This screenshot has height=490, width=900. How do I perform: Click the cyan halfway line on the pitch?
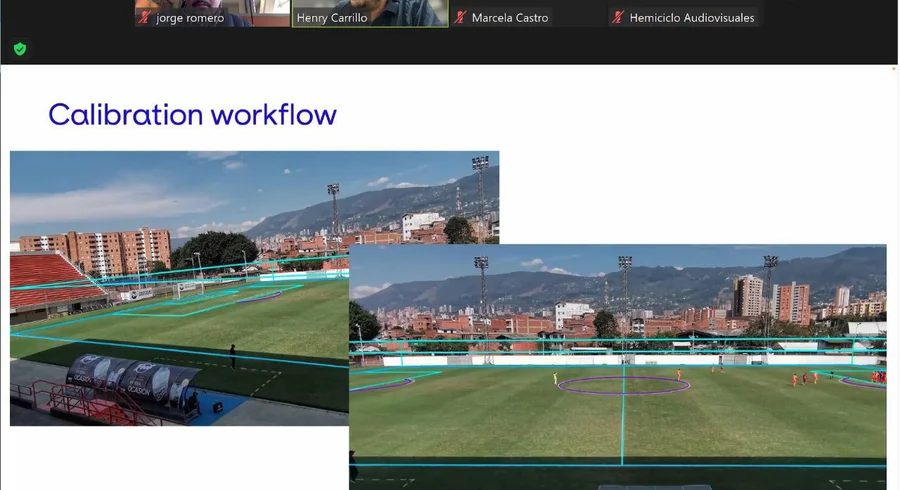click(622, 414)
